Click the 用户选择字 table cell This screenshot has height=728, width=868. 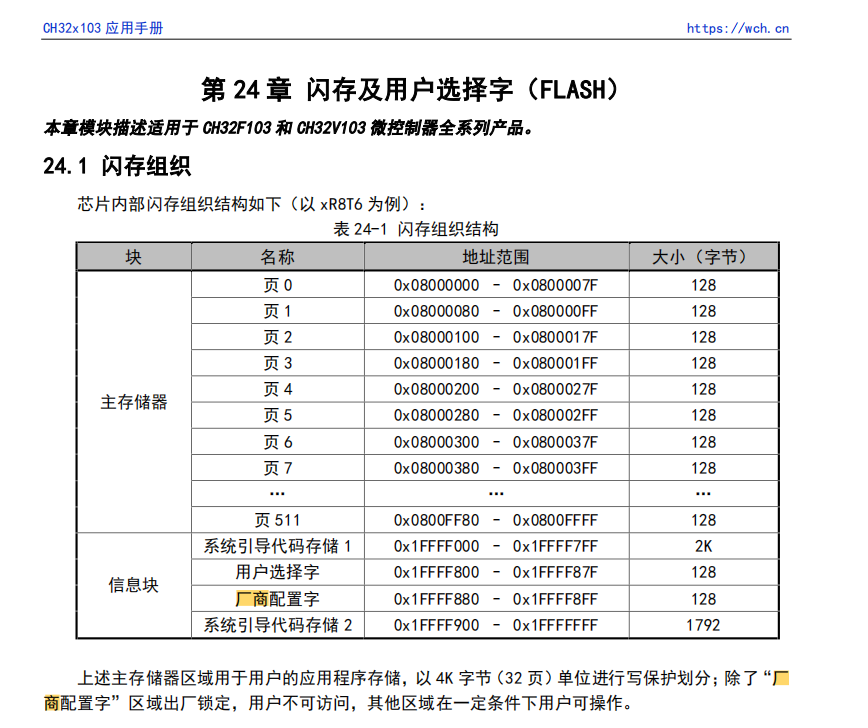[278, 572]
